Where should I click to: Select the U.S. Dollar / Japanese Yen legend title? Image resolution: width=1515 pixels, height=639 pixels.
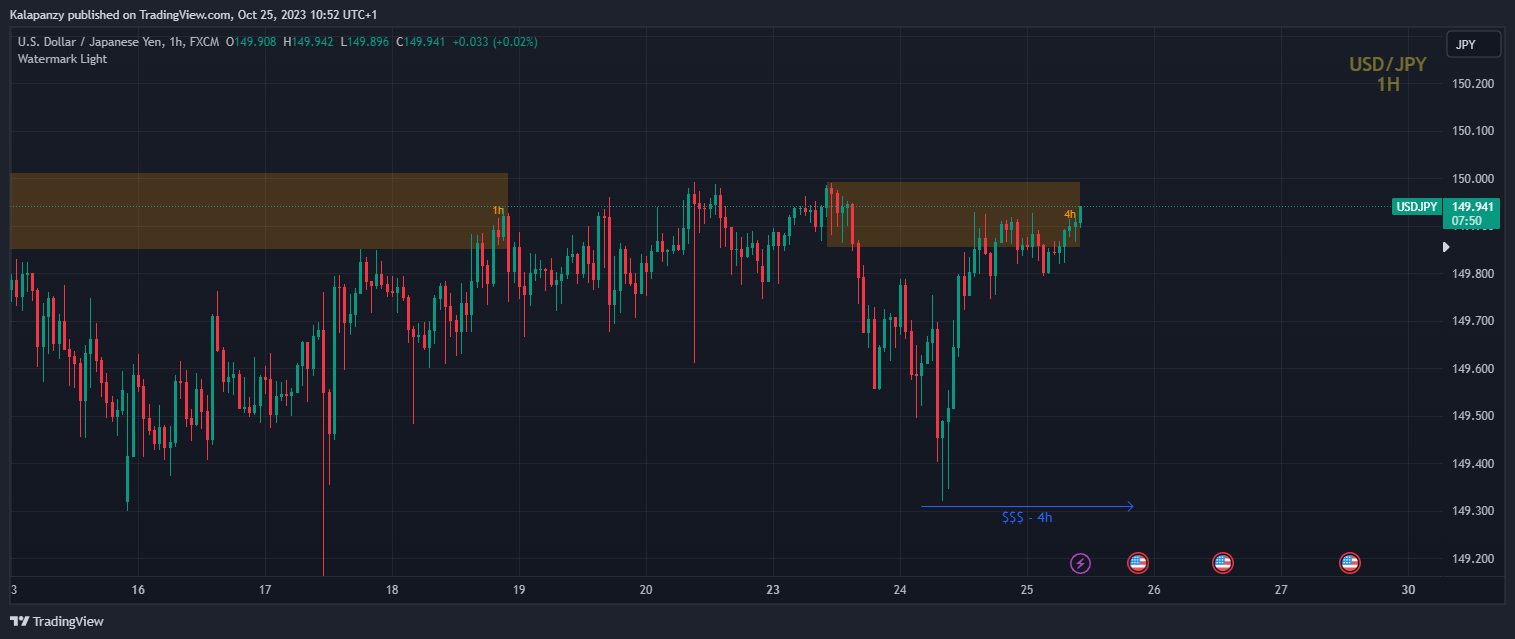tap(119, 42)
